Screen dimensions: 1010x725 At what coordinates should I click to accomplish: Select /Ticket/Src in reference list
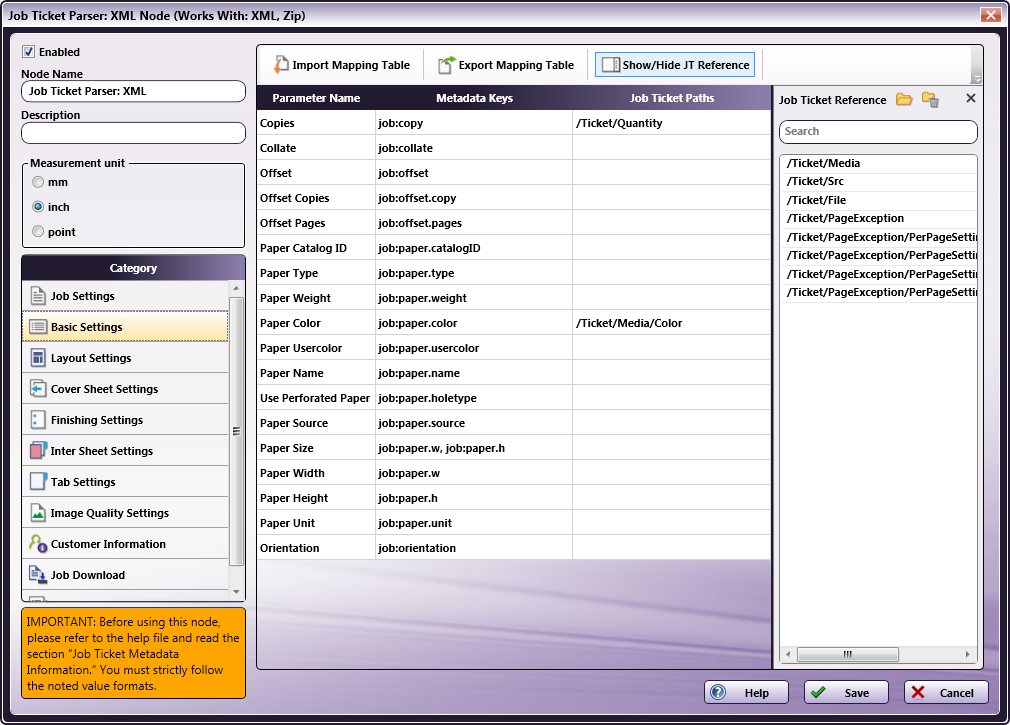coord(878,182)
